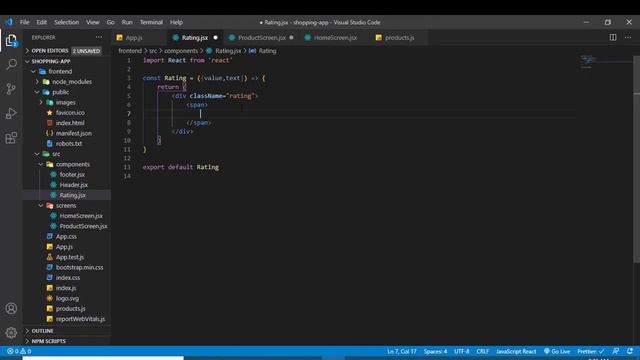Click line 13 export default Rating
Viewport: 640px width, 360px height.
181,167
